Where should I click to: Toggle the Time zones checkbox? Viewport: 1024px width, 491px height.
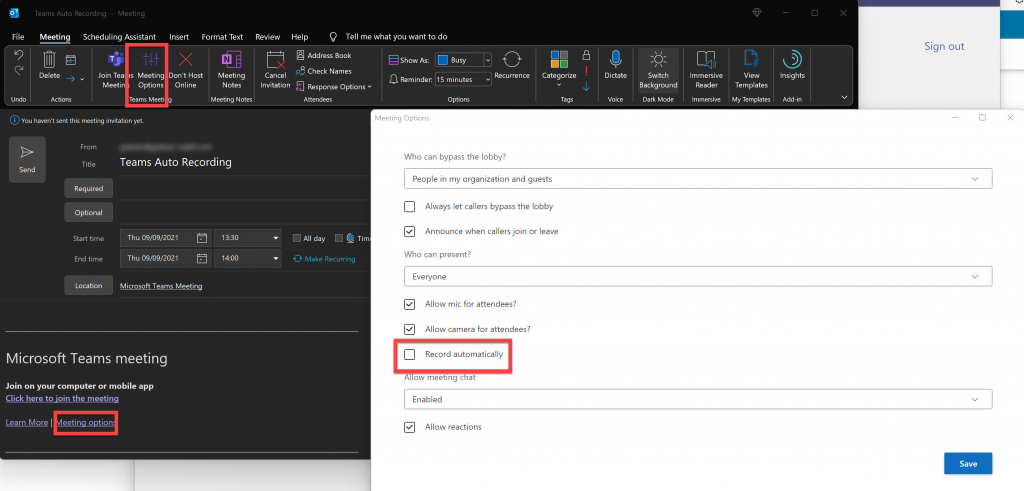[339, 238]
